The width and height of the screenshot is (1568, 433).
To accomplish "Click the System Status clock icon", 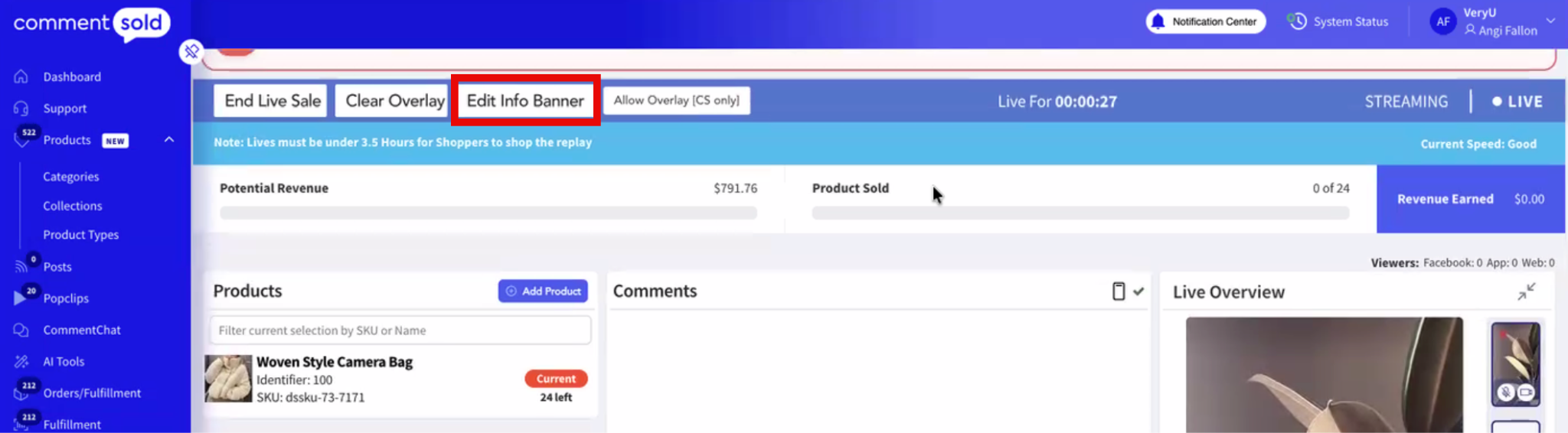I will [x=1297, y=21].
